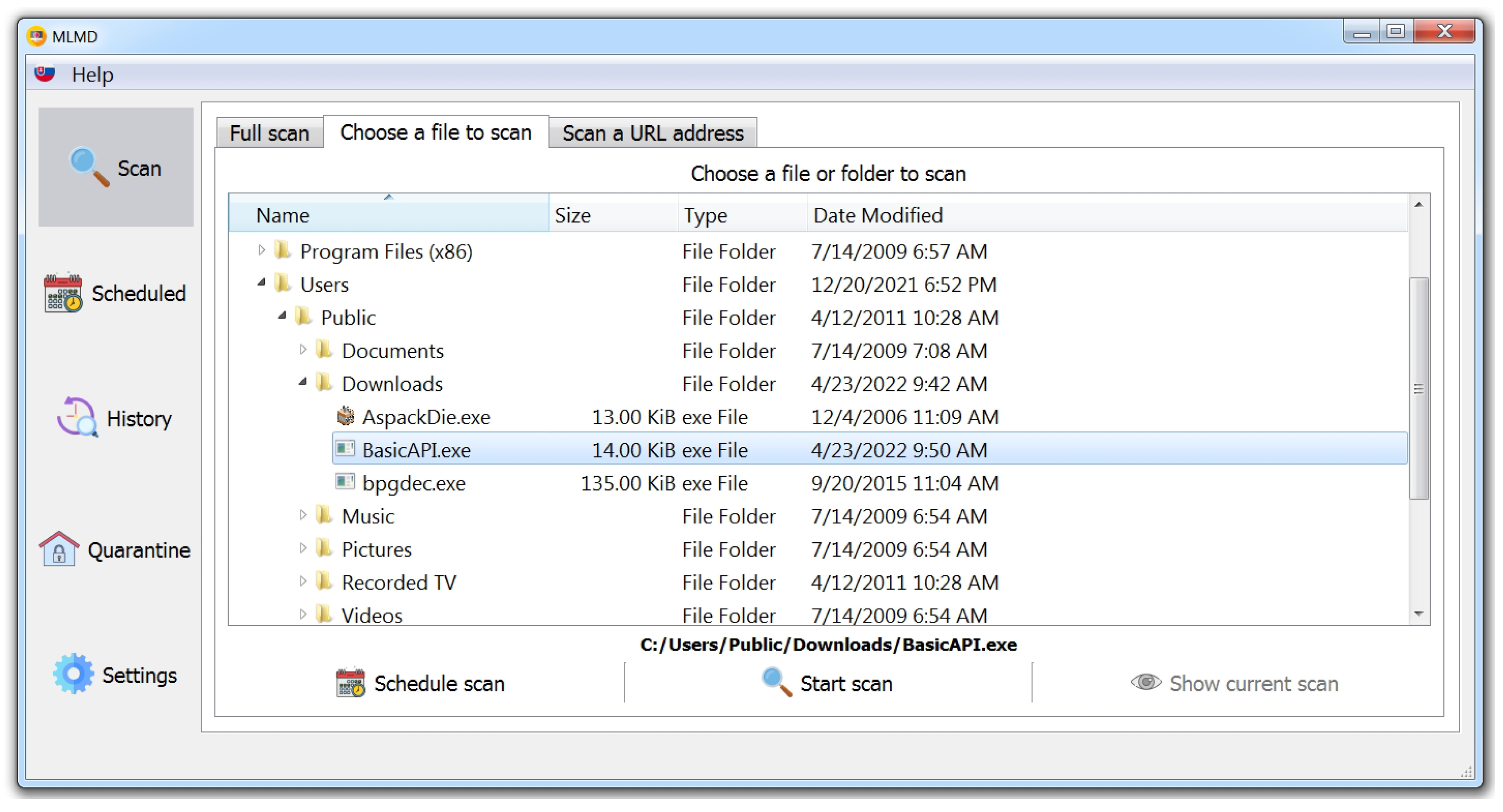Expand the Documents folder

coord(303,350)
